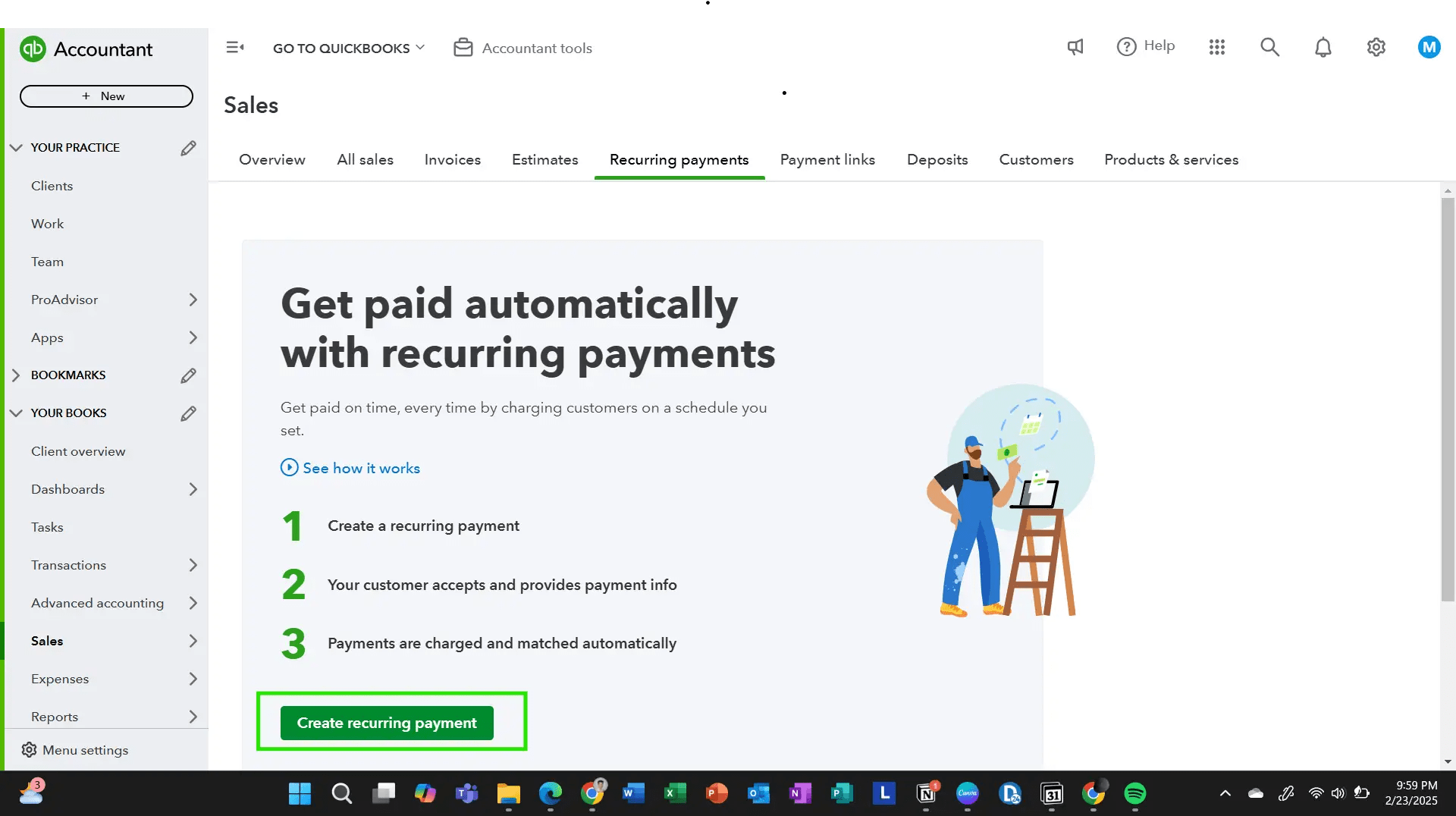1456x816 pixels.
Task: Open Spotify from the taskbar
Action: pos(1135,794)
